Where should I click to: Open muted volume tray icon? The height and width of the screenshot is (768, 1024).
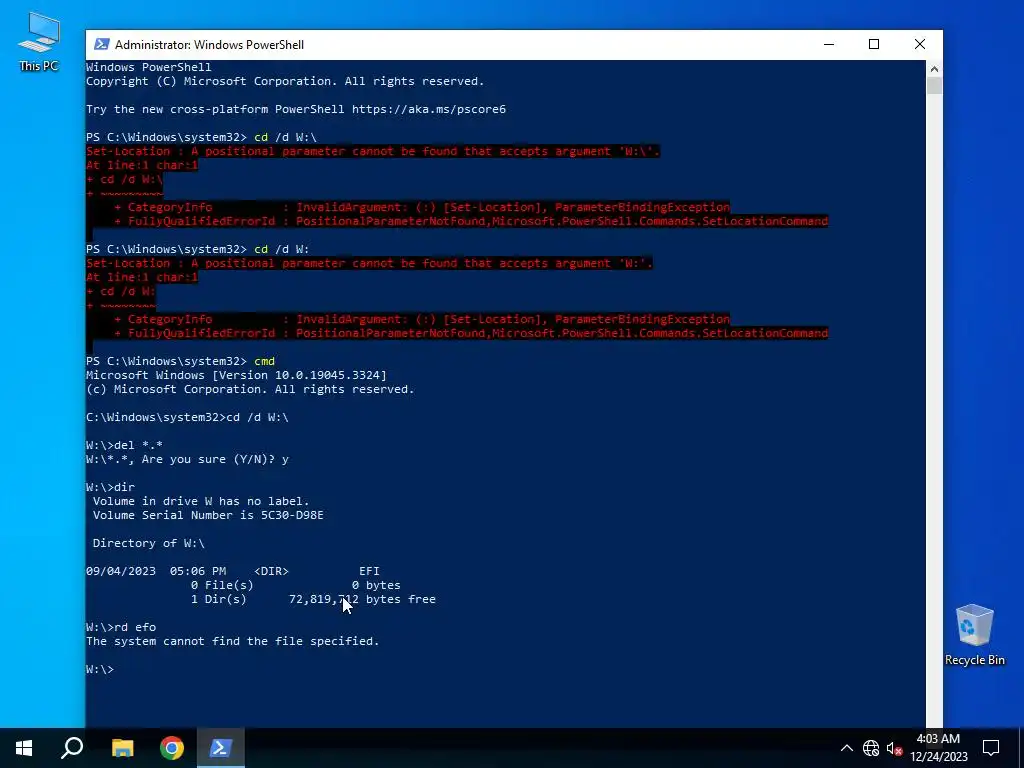click(894, 748)
